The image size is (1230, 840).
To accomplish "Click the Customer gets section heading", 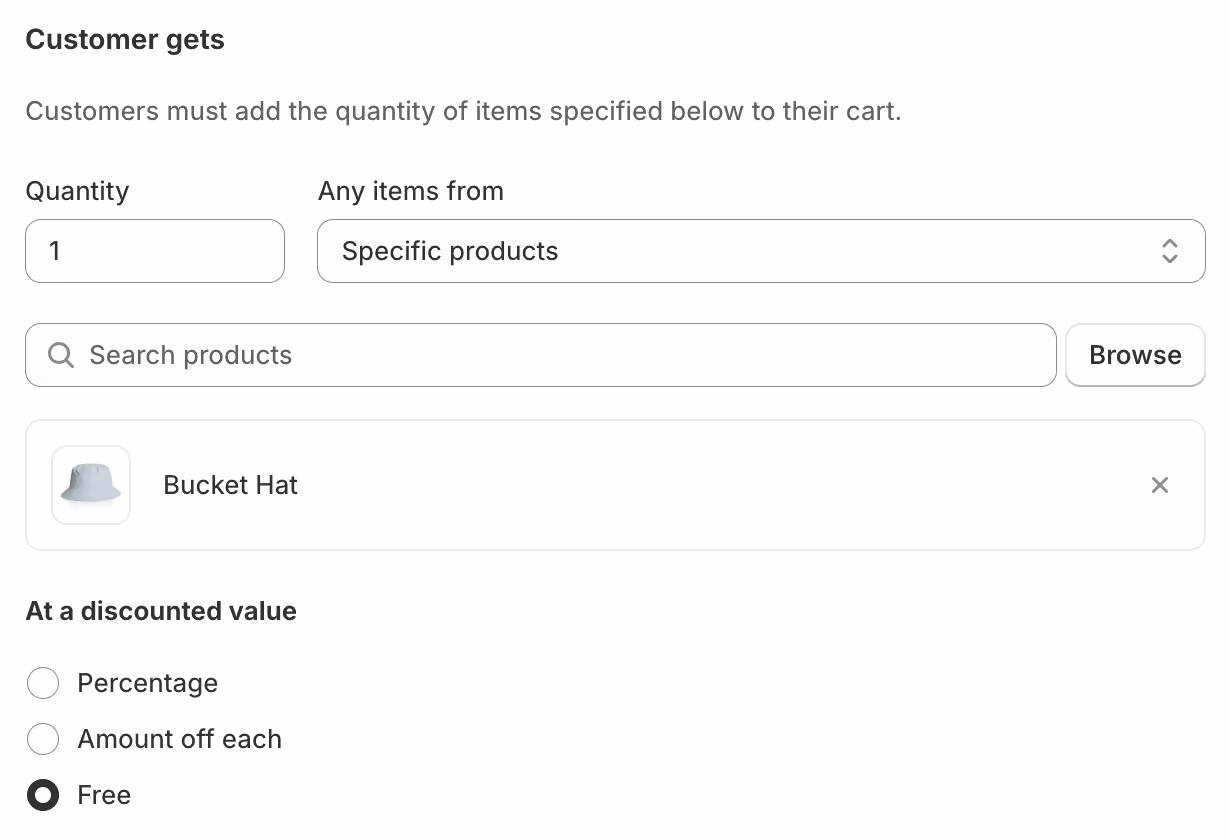I will point(125,40).
